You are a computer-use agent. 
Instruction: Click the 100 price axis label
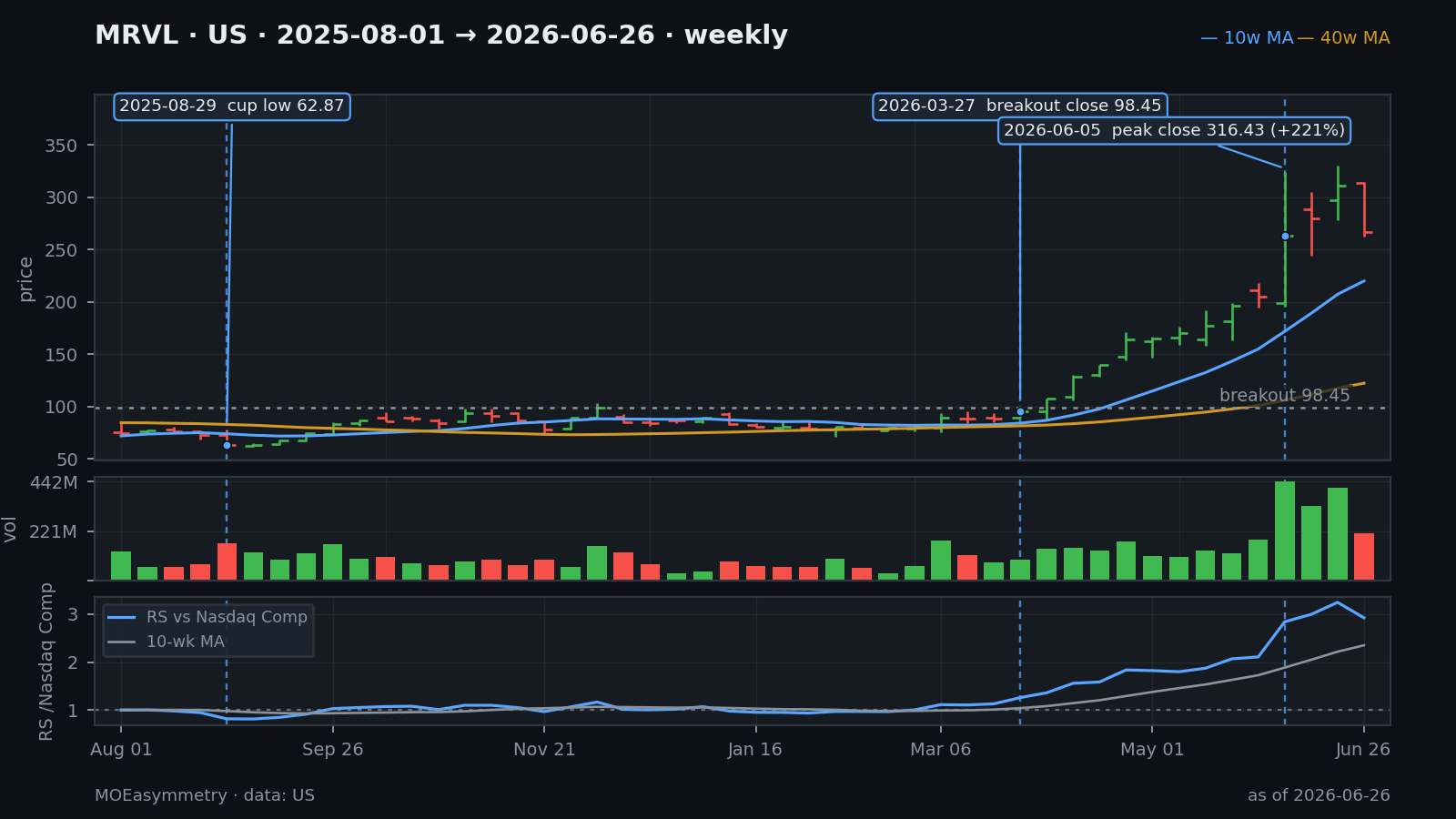(61, 407)
